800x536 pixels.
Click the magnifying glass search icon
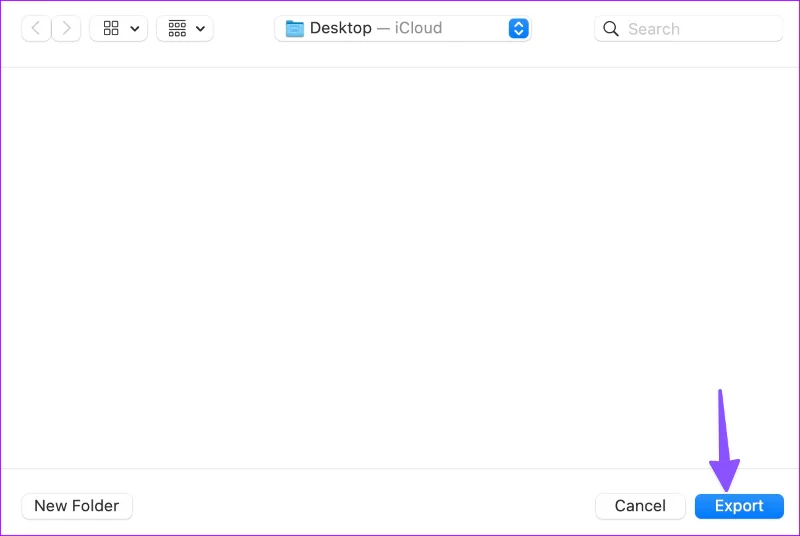coord(611,29)
